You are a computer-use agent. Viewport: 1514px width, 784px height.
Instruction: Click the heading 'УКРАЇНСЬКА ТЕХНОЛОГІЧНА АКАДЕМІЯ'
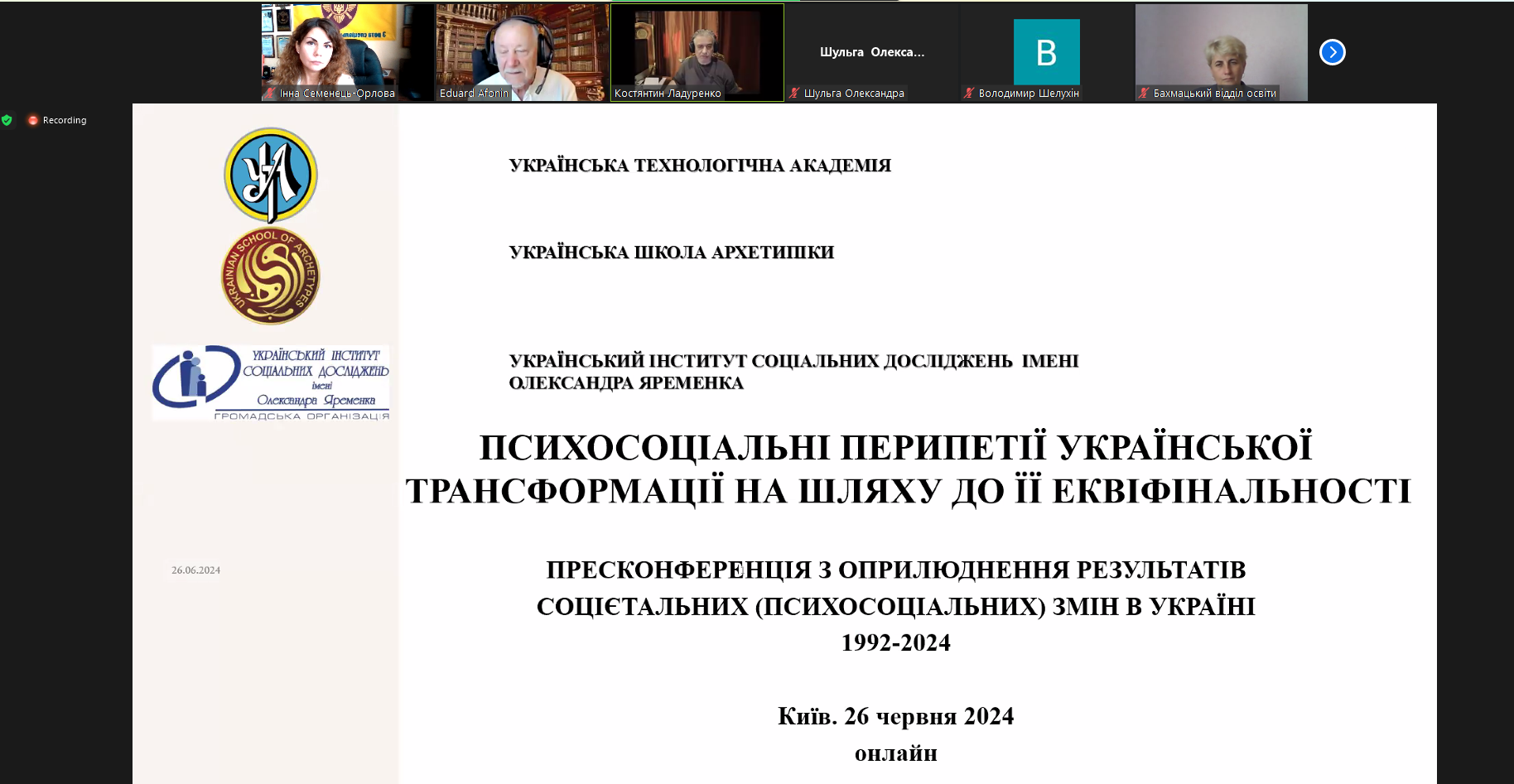[700, 166]
